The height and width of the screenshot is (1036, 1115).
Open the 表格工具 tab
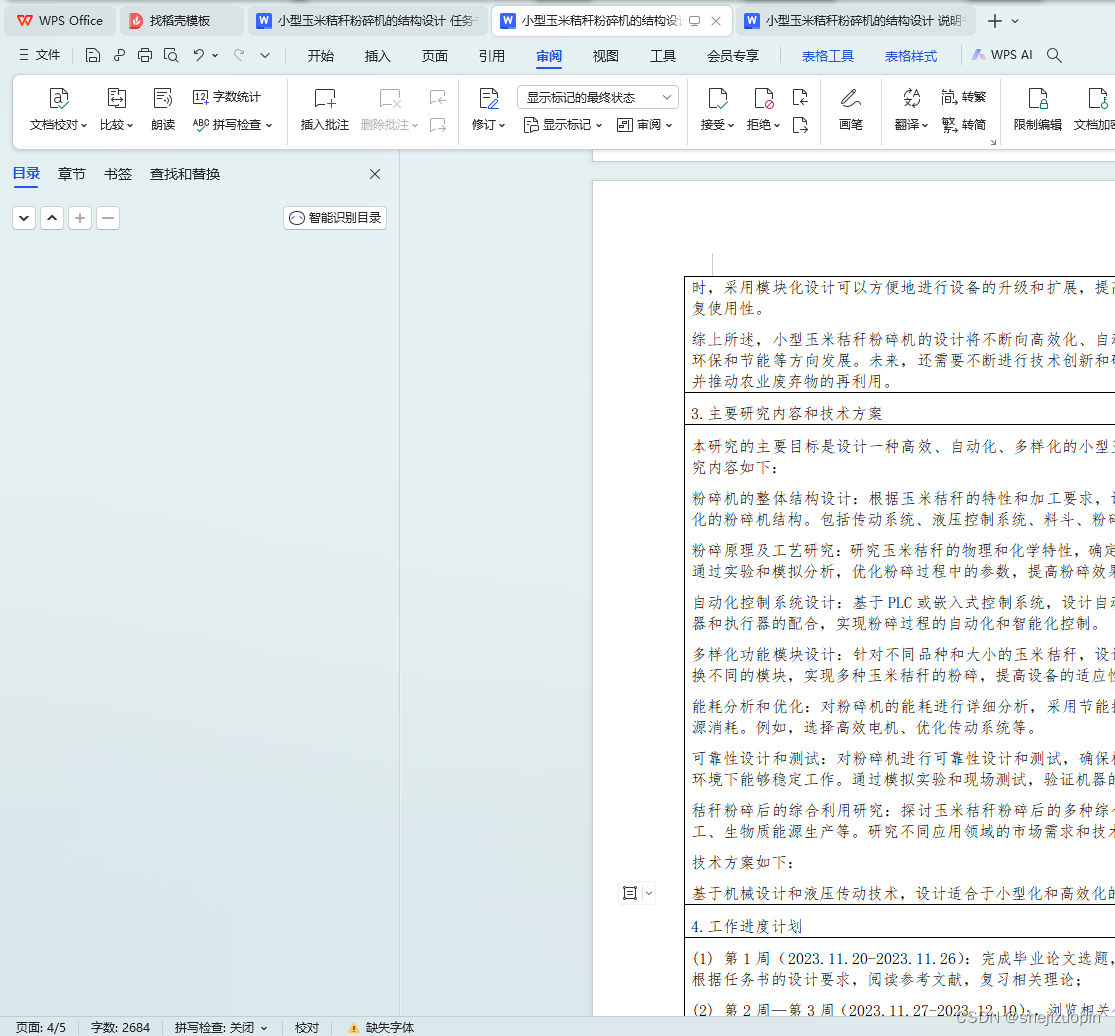pos(828,56)
